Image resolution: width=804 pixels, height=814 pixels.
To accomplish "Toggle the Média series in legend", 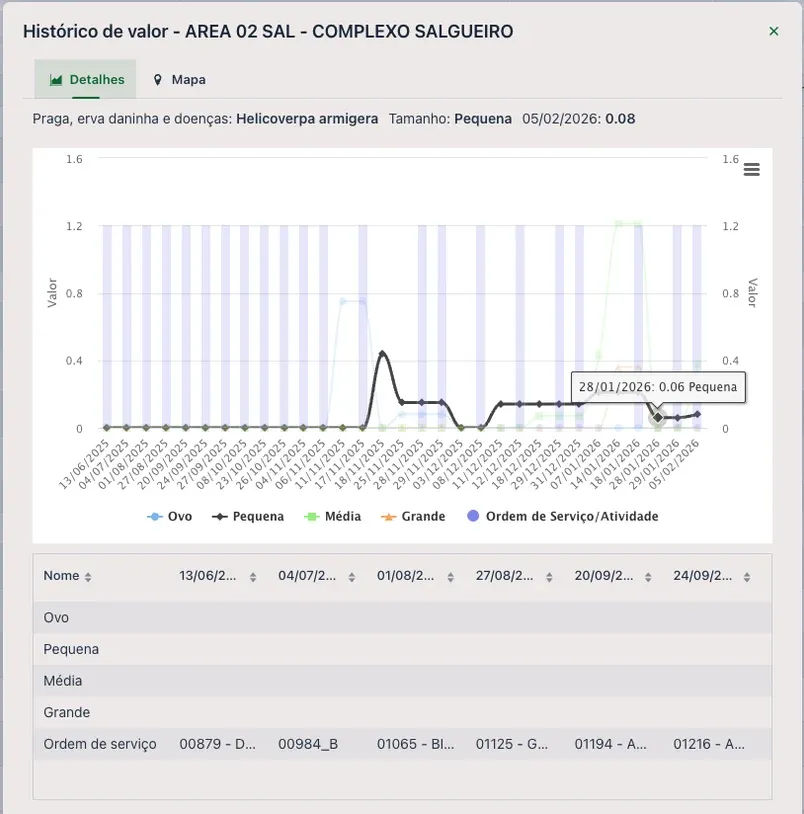I will [x=333, y=517].
